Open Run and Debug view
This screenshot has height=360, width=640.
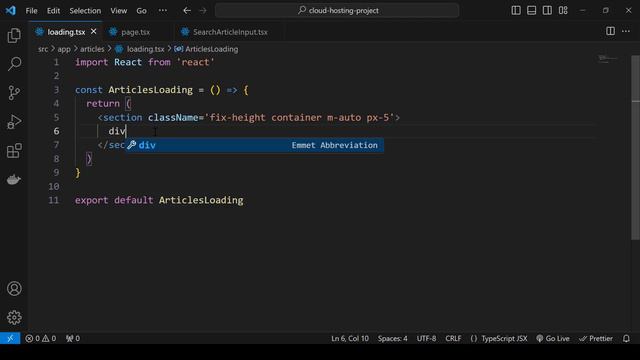pyautogui.click(x=14, y=122)
